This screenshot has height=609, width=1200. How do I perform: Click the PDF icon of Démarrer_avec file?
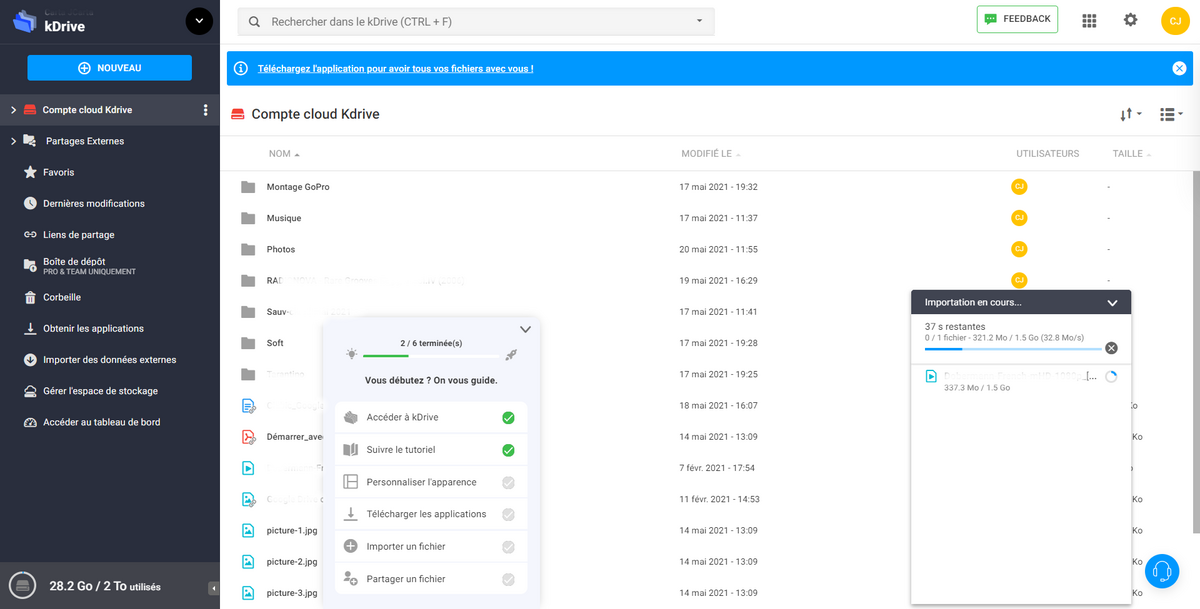248,436
